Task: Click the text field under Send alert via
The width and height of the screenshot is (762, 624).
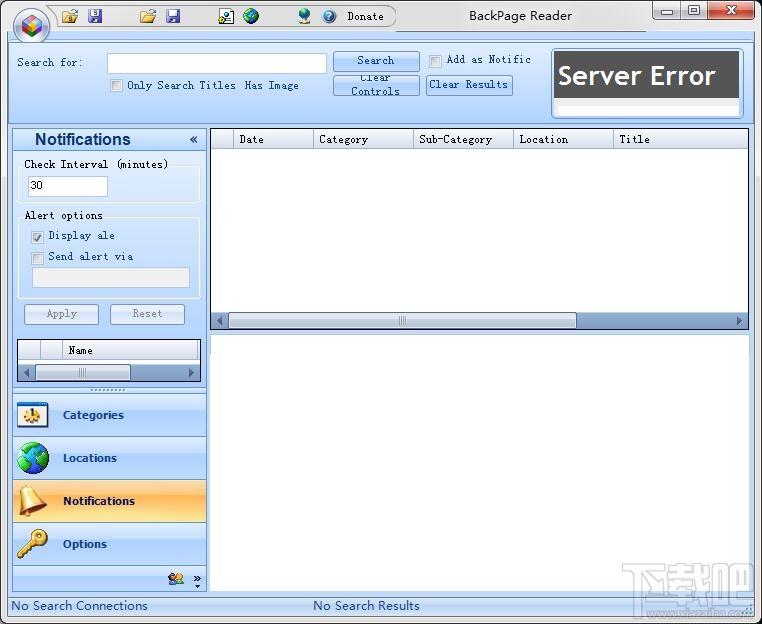Action: click(111, 277)
